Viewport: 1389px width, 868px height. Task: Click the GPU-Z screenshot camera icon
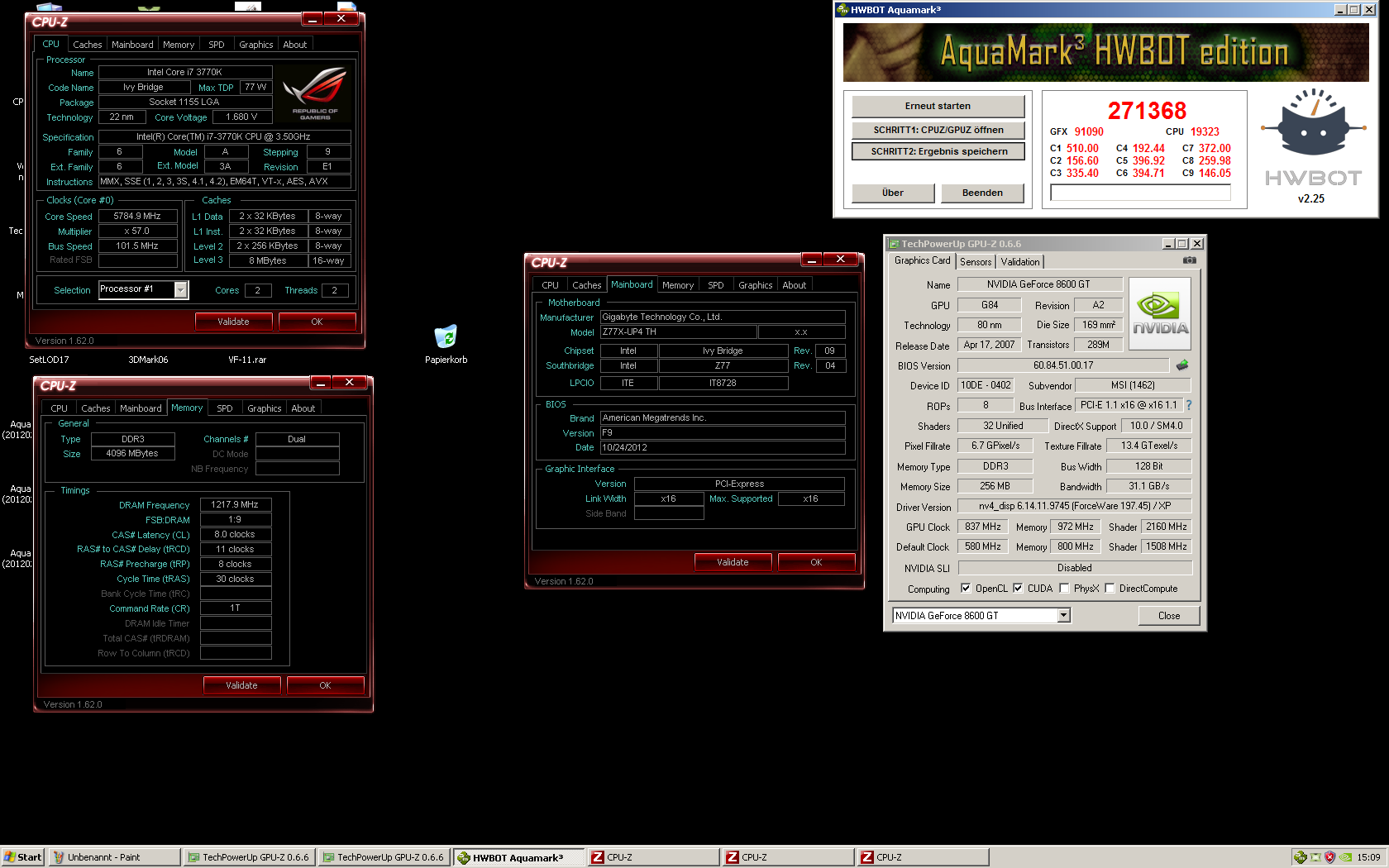(x=1189, y=260)
